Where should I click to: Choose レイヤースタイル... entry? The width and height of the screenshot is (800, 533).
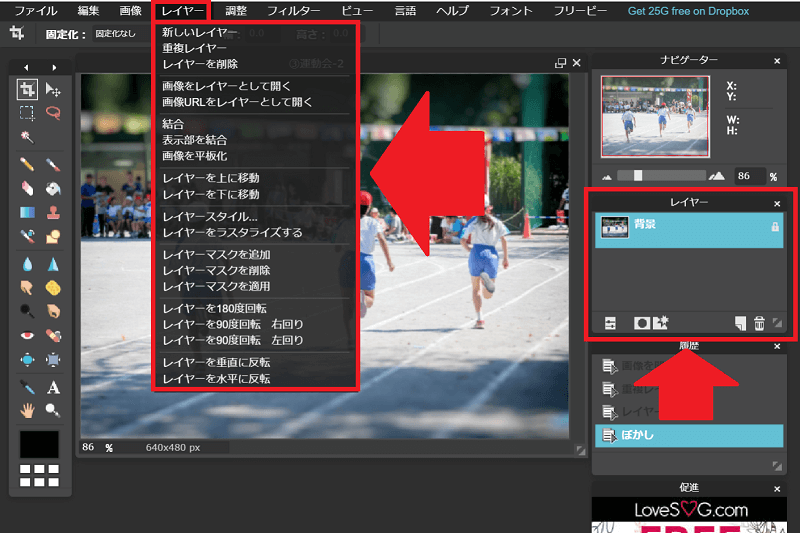(210, 217)
